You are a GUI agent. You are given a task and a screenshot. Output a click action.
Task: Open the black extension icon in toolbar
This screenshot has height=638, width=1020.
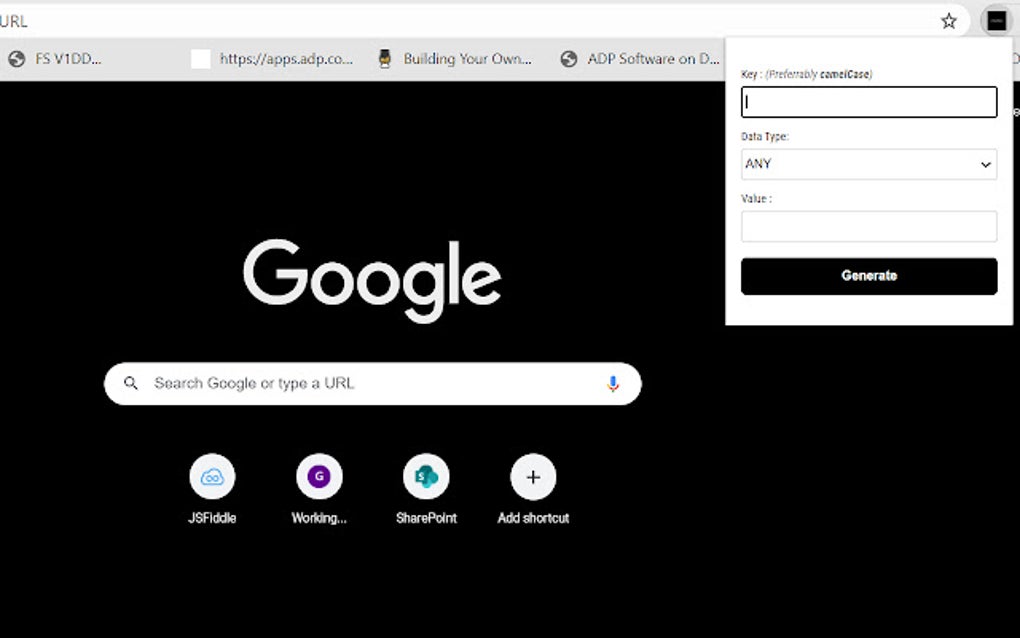(997, 21)
